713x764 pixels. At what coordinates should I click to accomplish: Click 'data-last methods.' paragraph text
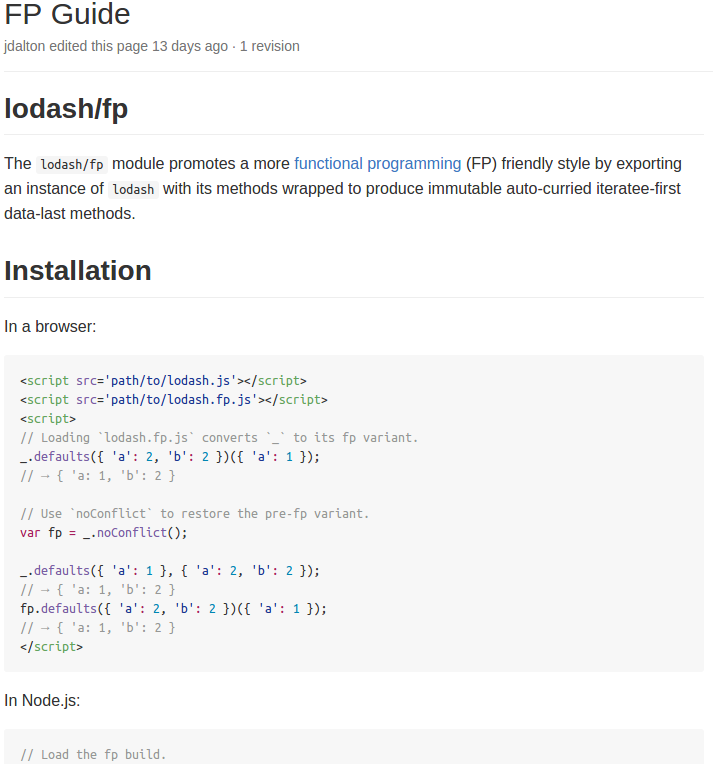[70, 213]
